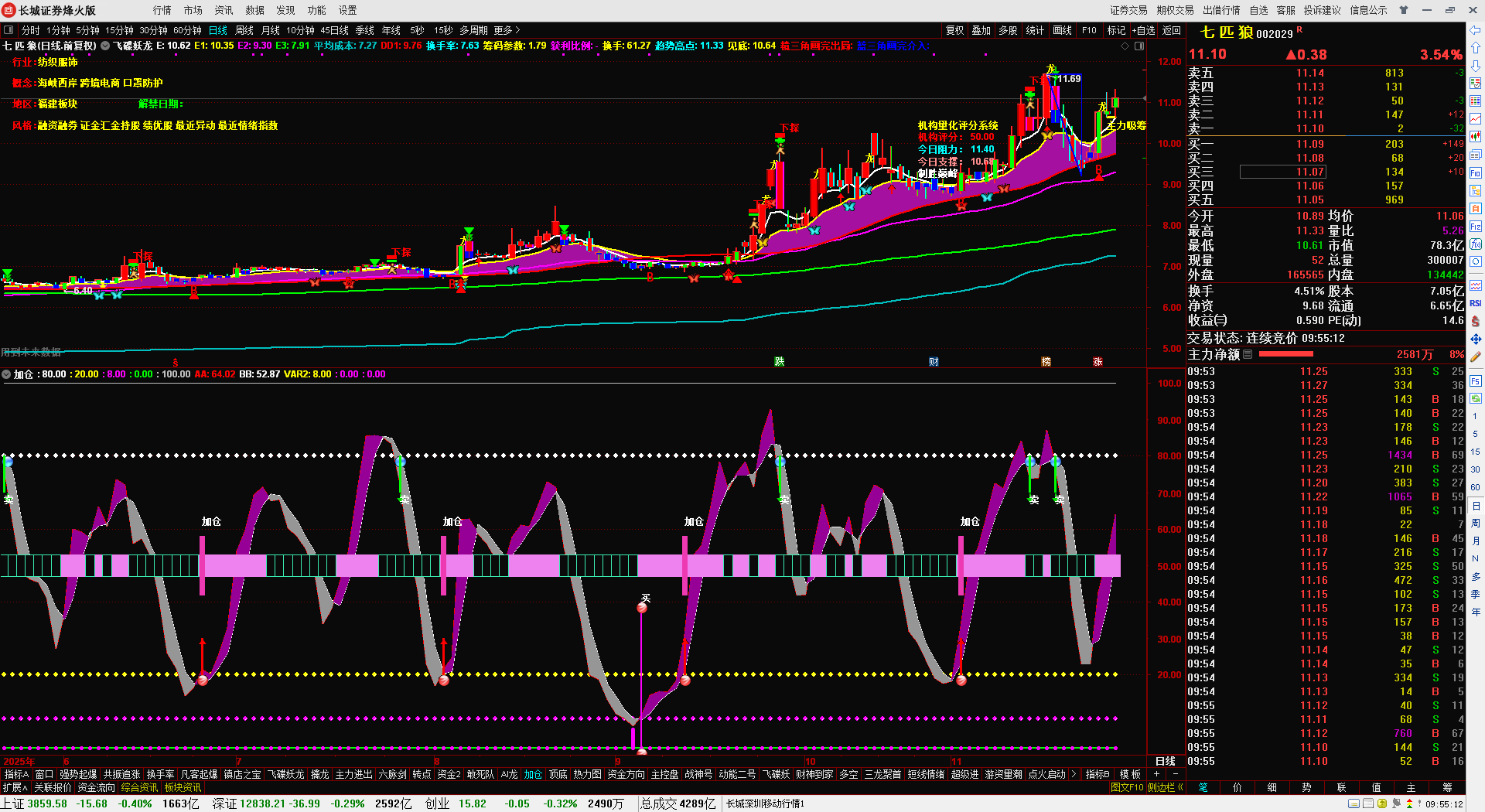1485x812 pixels.
Task: Click the 证券交易 button
Action: tap(1128, 10)
